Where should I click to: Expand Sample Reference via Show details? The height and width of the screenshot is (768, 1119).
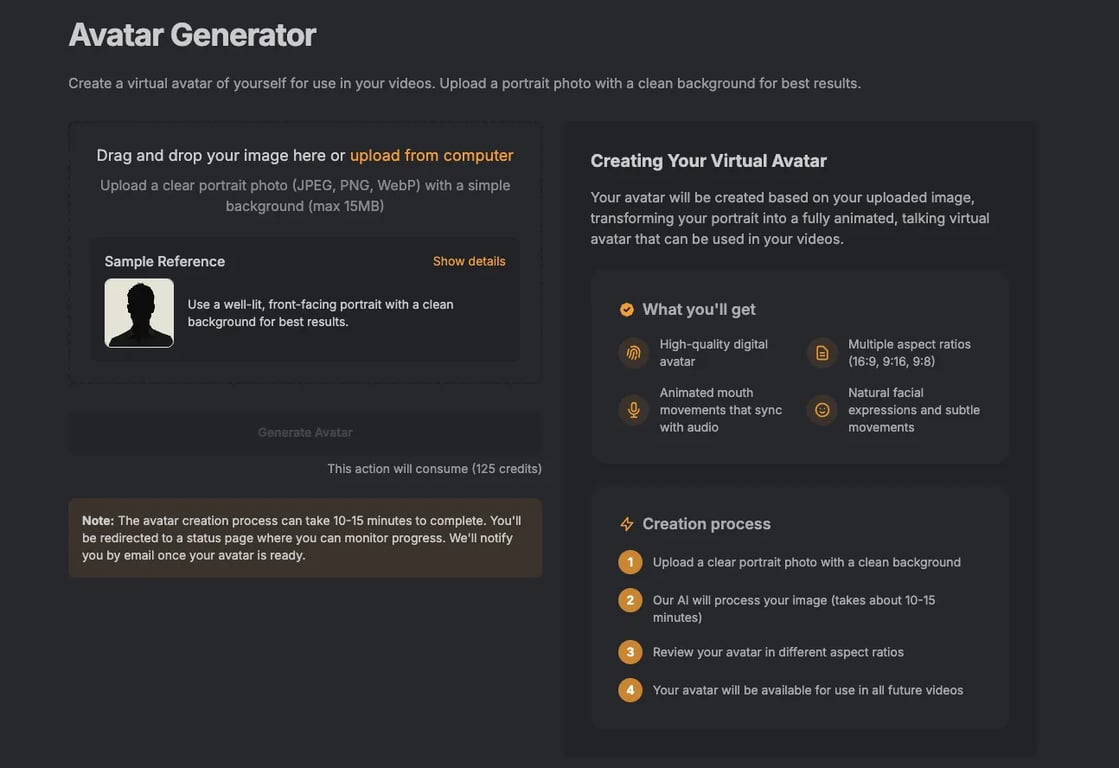pyautogui.click(x=469, y=261)
